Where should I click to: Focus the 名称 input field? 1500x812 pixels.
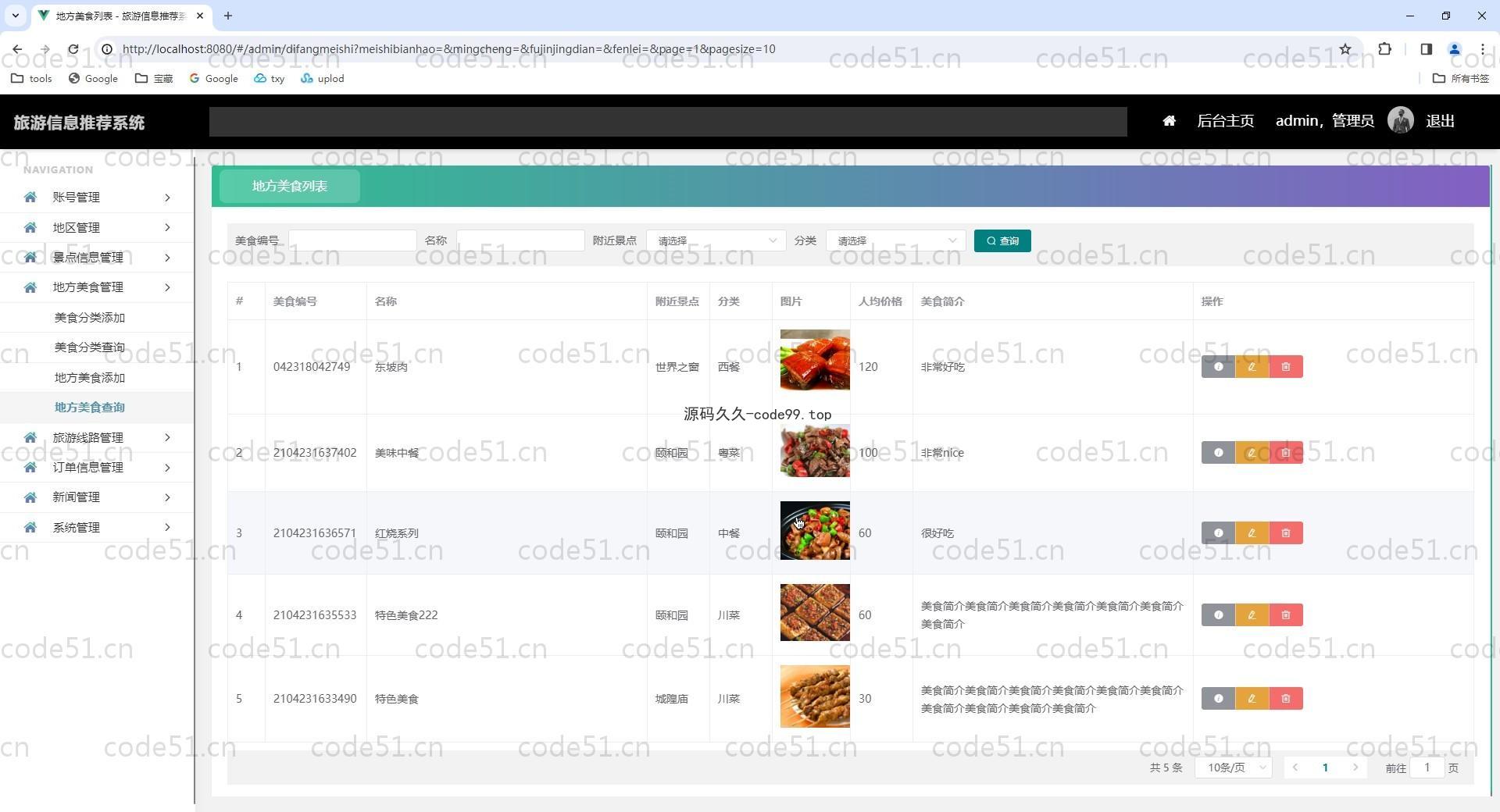pos(520,240)
